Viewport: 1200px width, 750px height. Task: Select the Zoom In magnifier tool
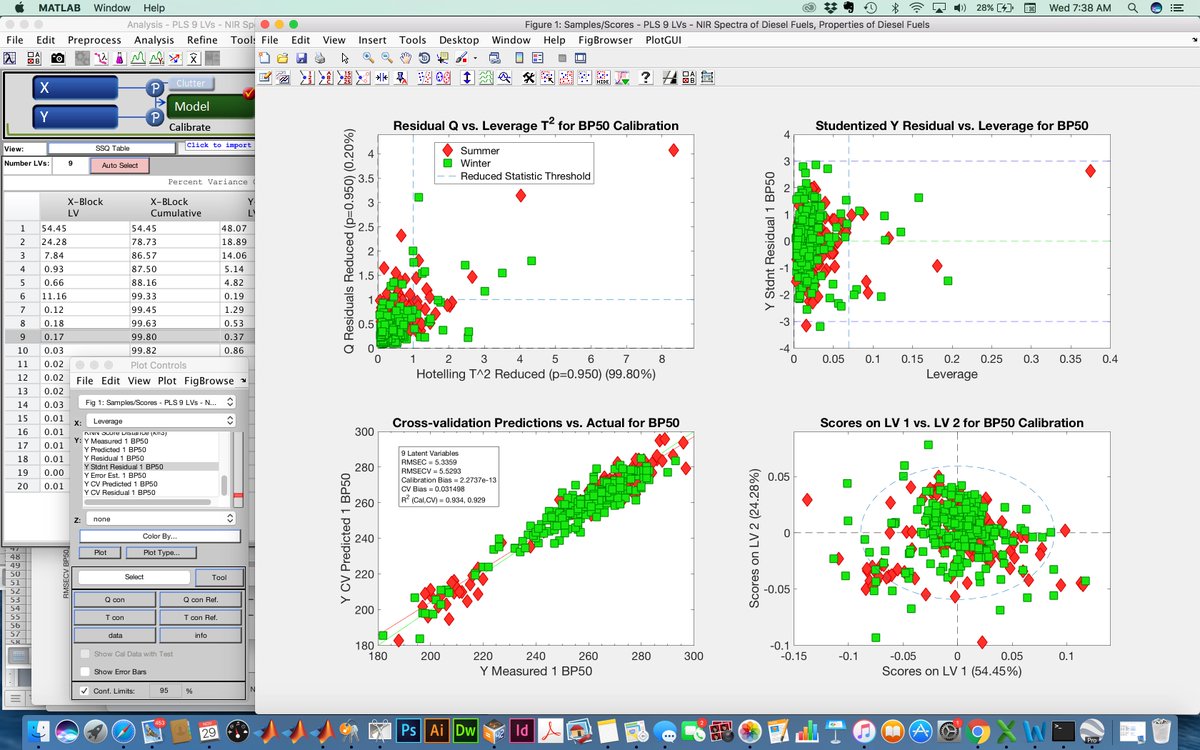click(x=368, y=58)
